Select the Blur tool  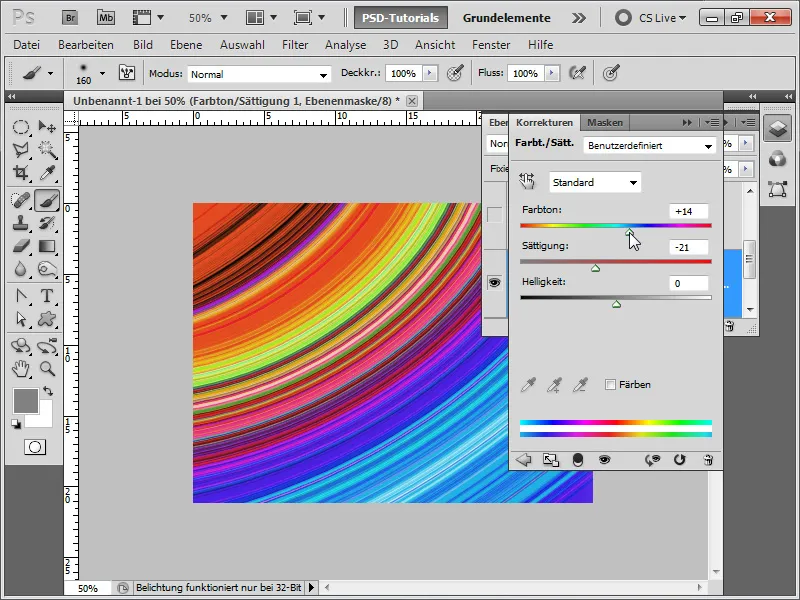(x=20, y=269)
